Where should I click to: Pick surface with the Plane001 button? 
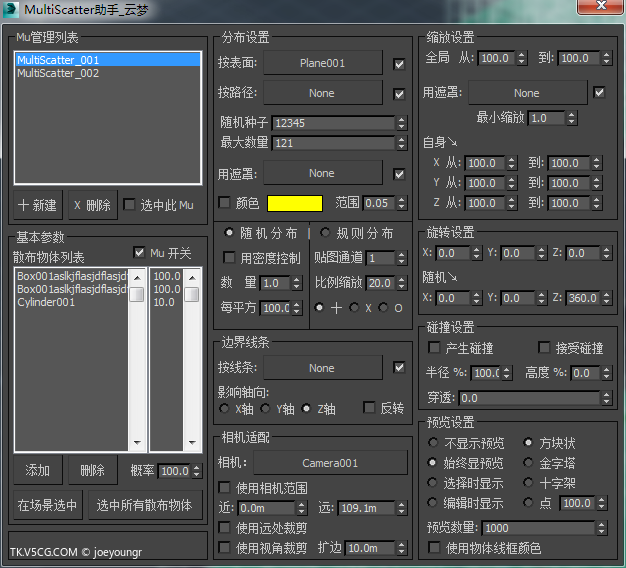point(323,63)
